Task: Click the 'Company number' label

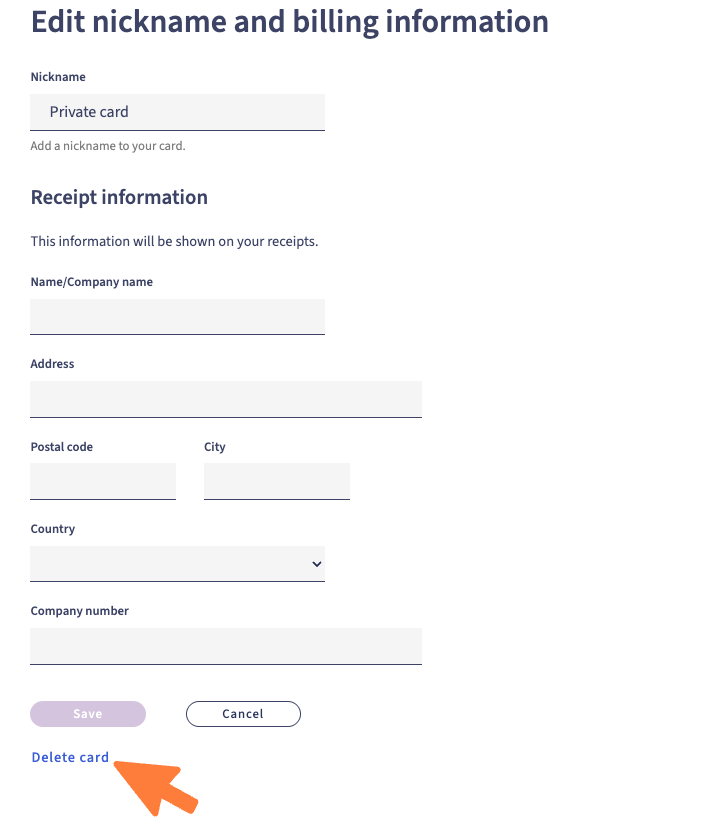Action: [80, 611]
